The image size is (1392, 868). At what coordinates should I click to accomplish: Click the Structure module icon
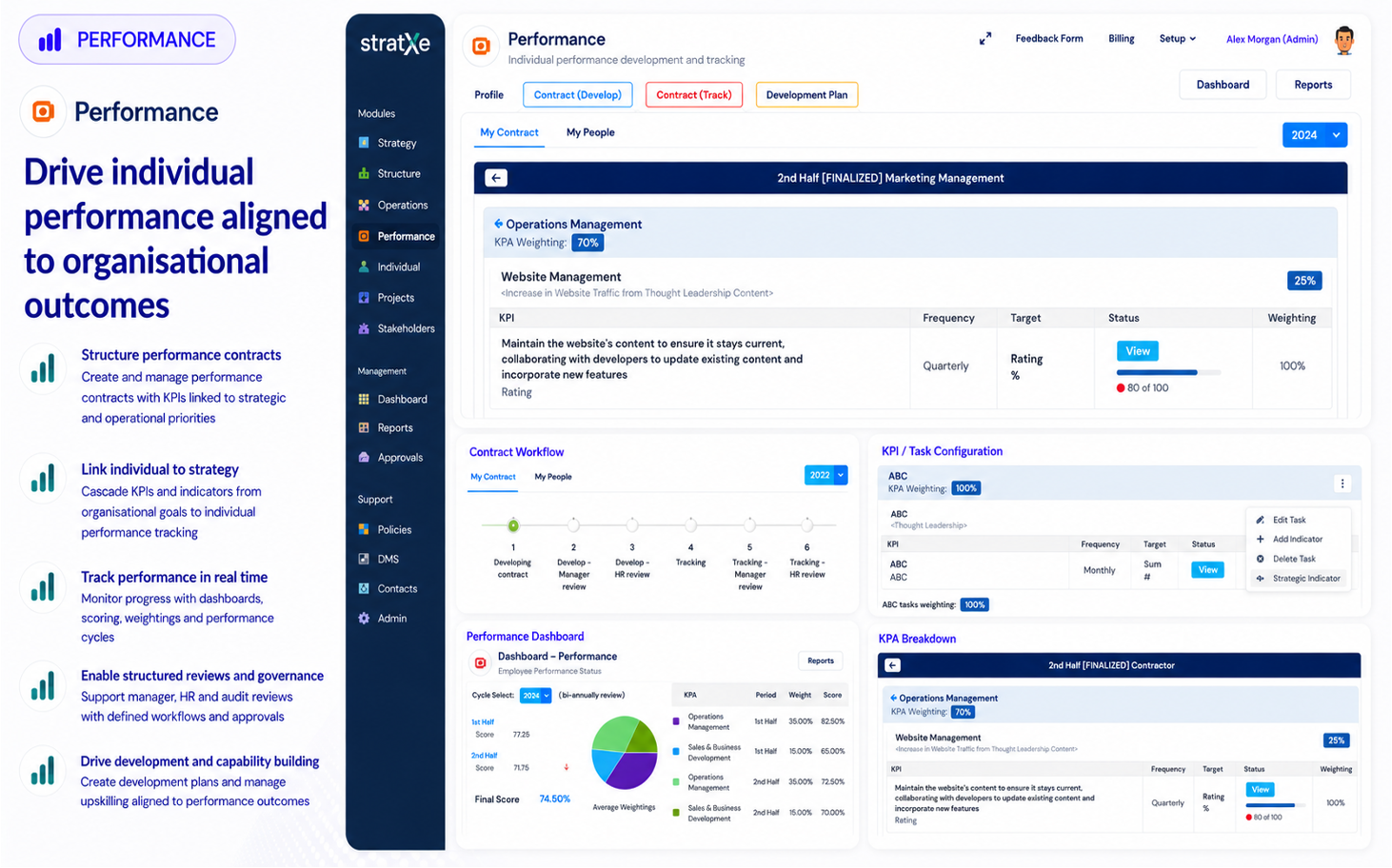click(364, 173)
